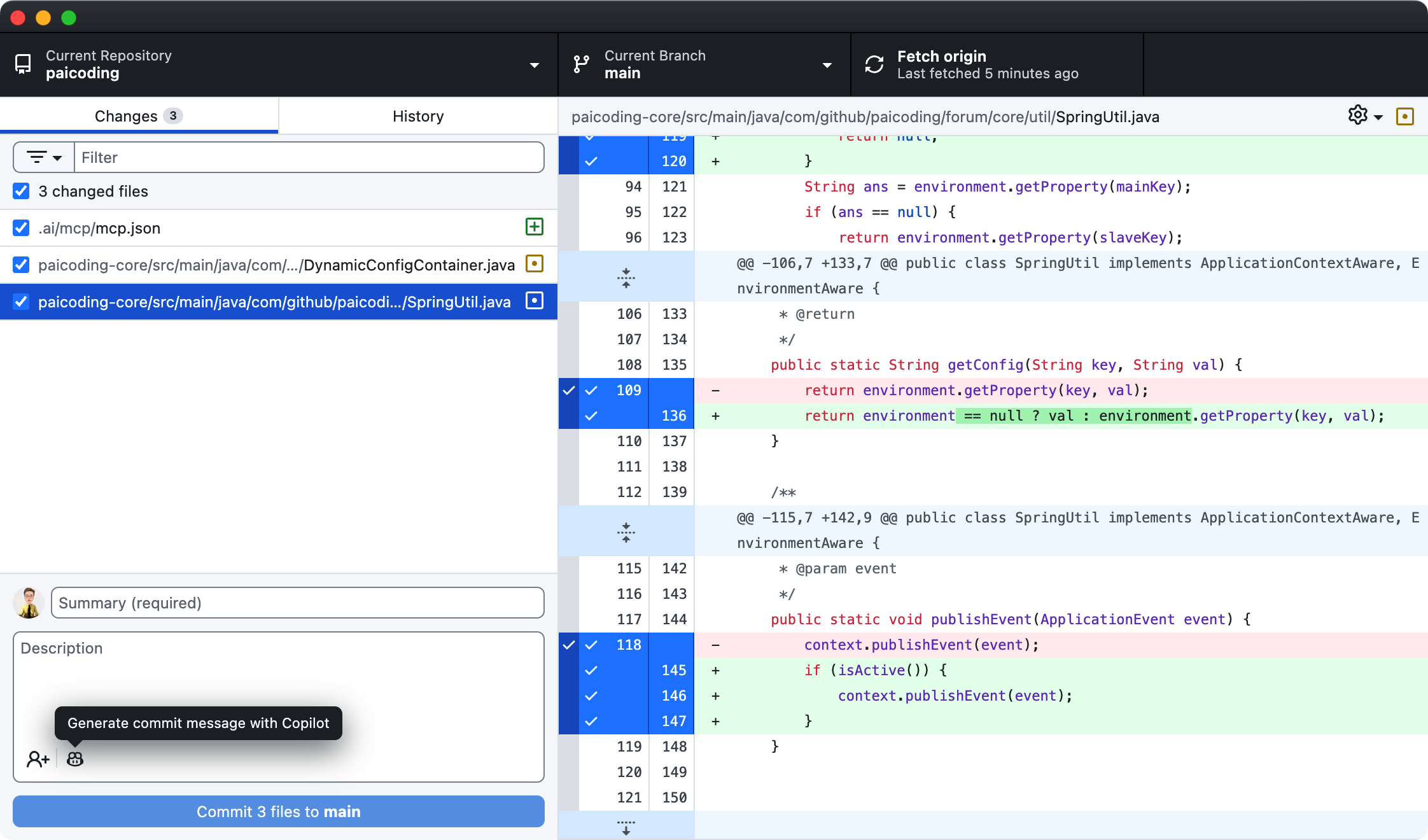
Task: Uncheck the mcp.json file checkbox
Action: click(x=22, y=228)
